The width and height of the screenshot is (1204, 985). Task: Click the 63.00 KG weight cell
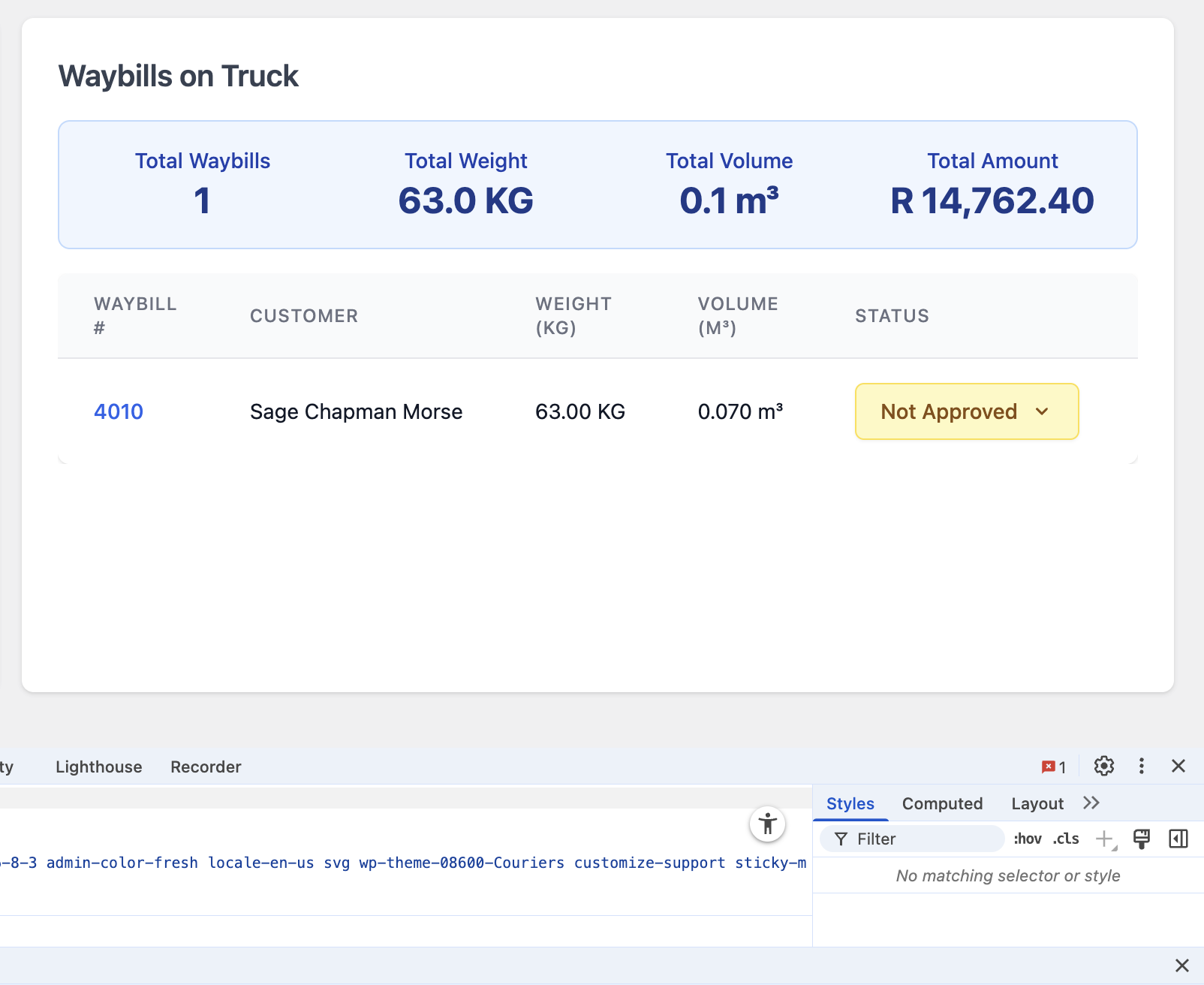(x=580, y=411)
